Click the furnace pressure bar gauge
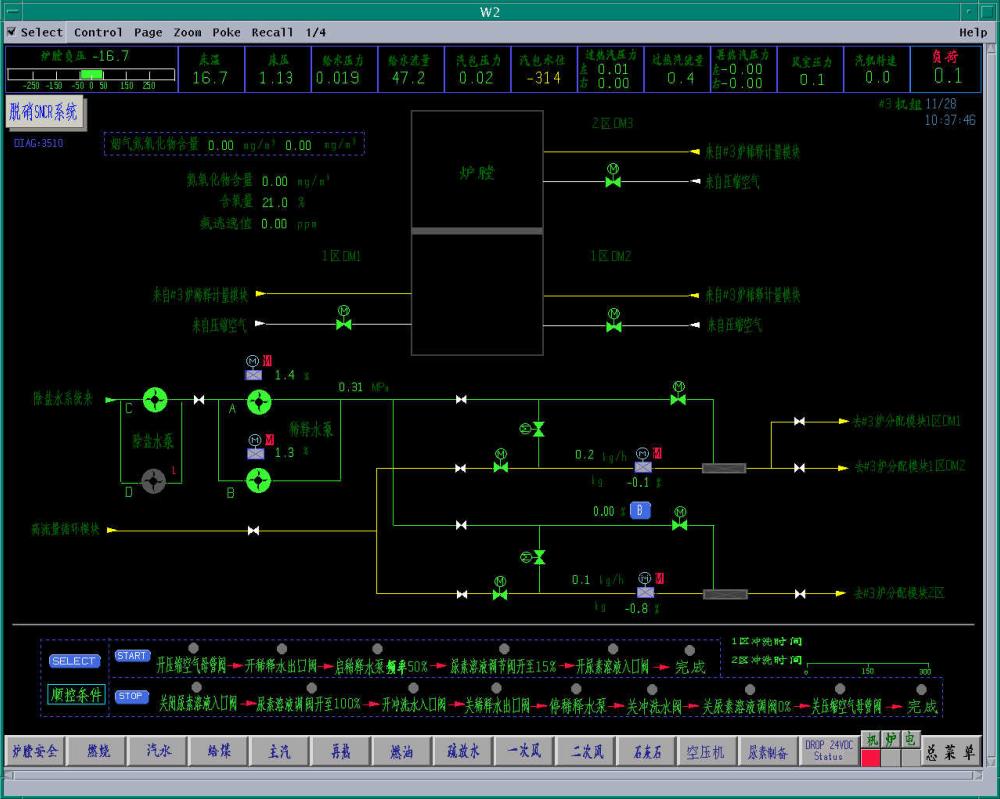This screenshot has height=799, width=1000. tap(82, 75)
